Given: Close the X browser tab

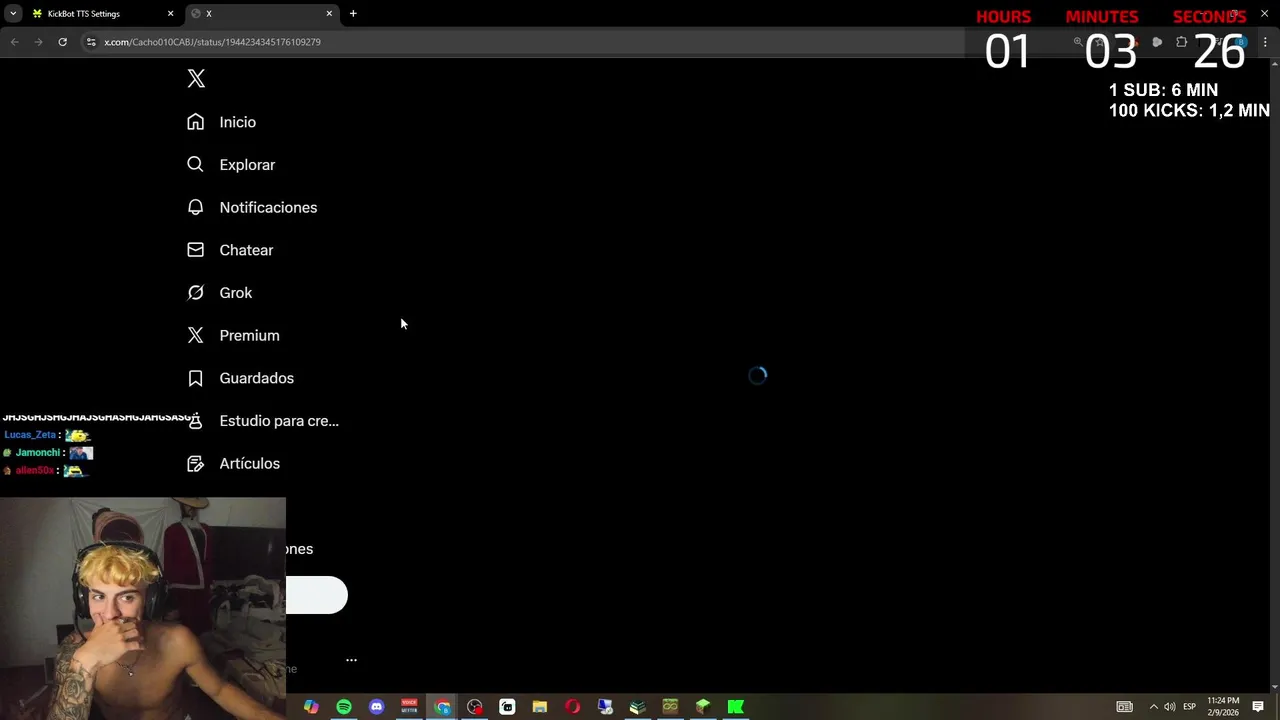Looking at the screenshot, I should coord(329,14).
